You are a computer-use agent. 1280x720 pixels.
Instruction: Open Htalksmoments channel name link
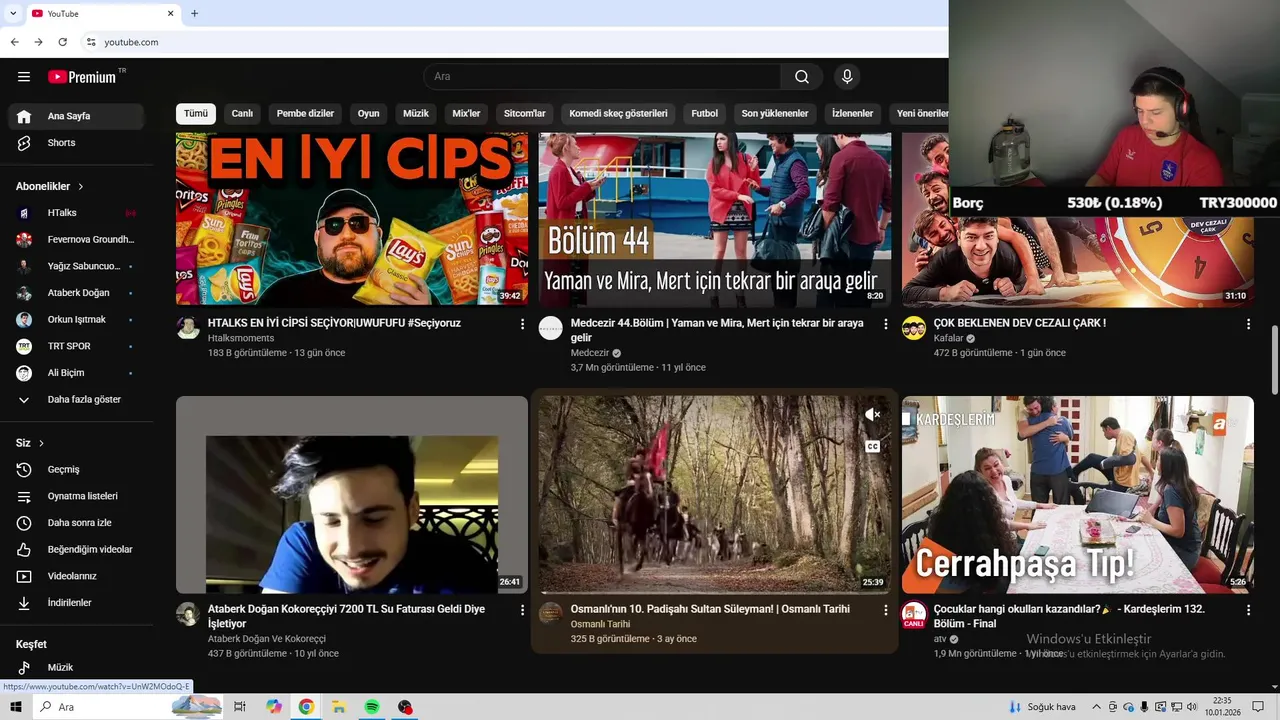pos(241,339)
